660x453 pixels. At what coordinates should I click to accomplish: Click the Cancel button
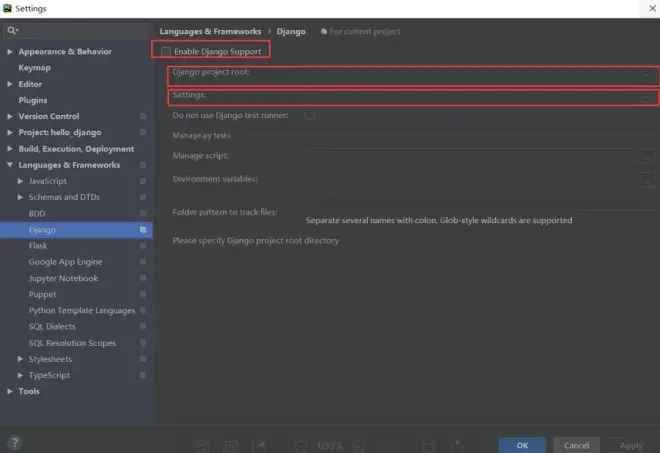576,445
